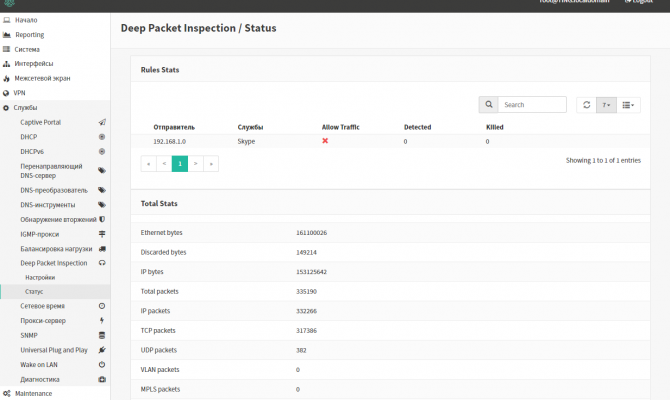The width and height of the screenshot is (670, 400).
Task: Open the rows-per-page dropdown
Action: pos(606,104)
